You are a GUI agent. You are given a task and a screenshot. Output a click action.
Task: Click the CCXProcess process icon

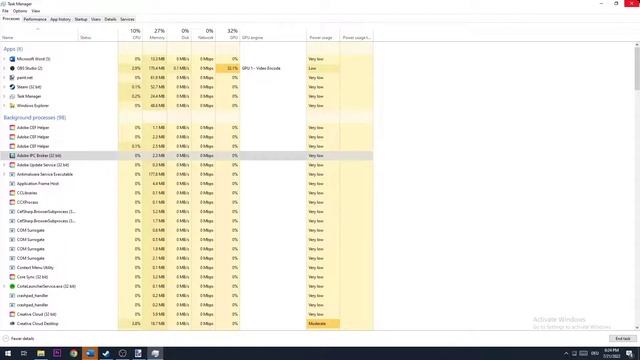[x=12, y=202]
